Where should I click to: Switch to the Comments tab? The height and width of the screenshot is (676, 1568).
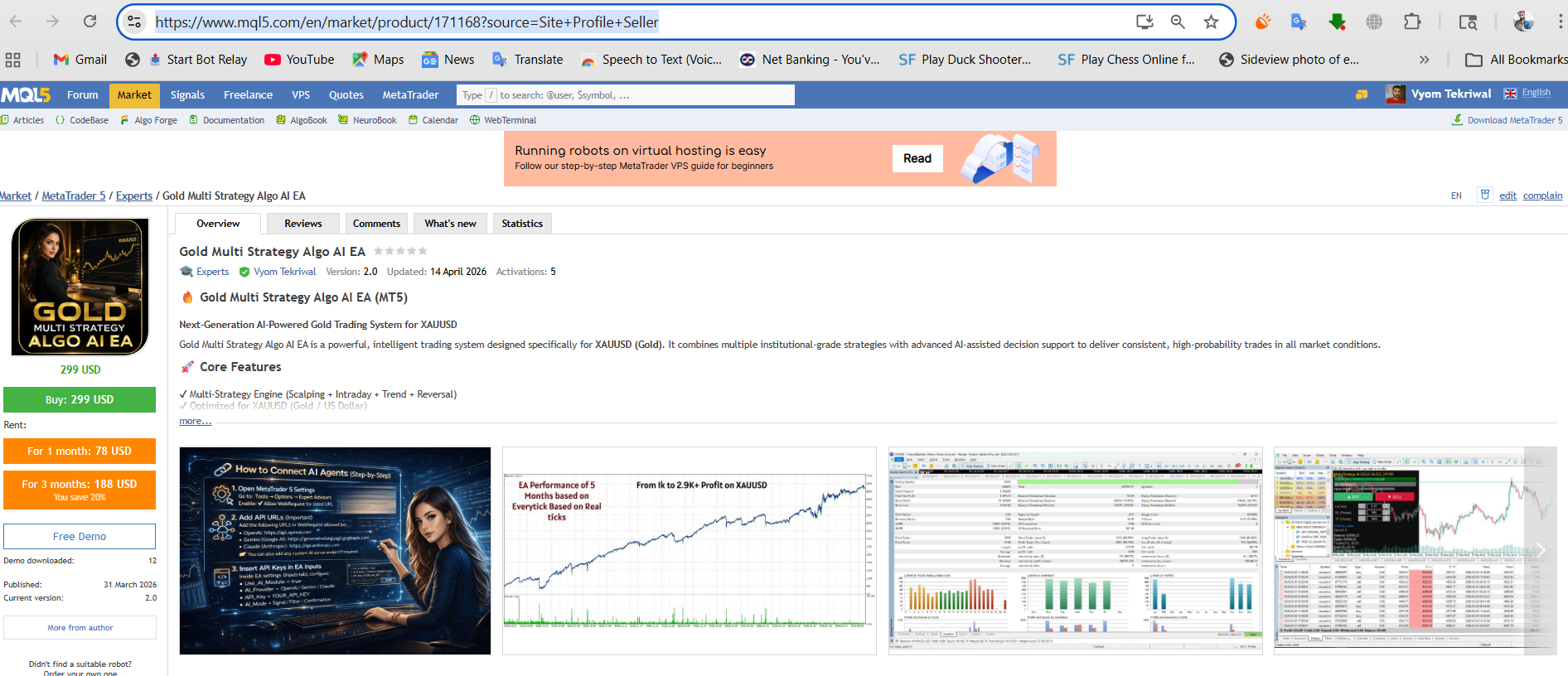point(376,224)
